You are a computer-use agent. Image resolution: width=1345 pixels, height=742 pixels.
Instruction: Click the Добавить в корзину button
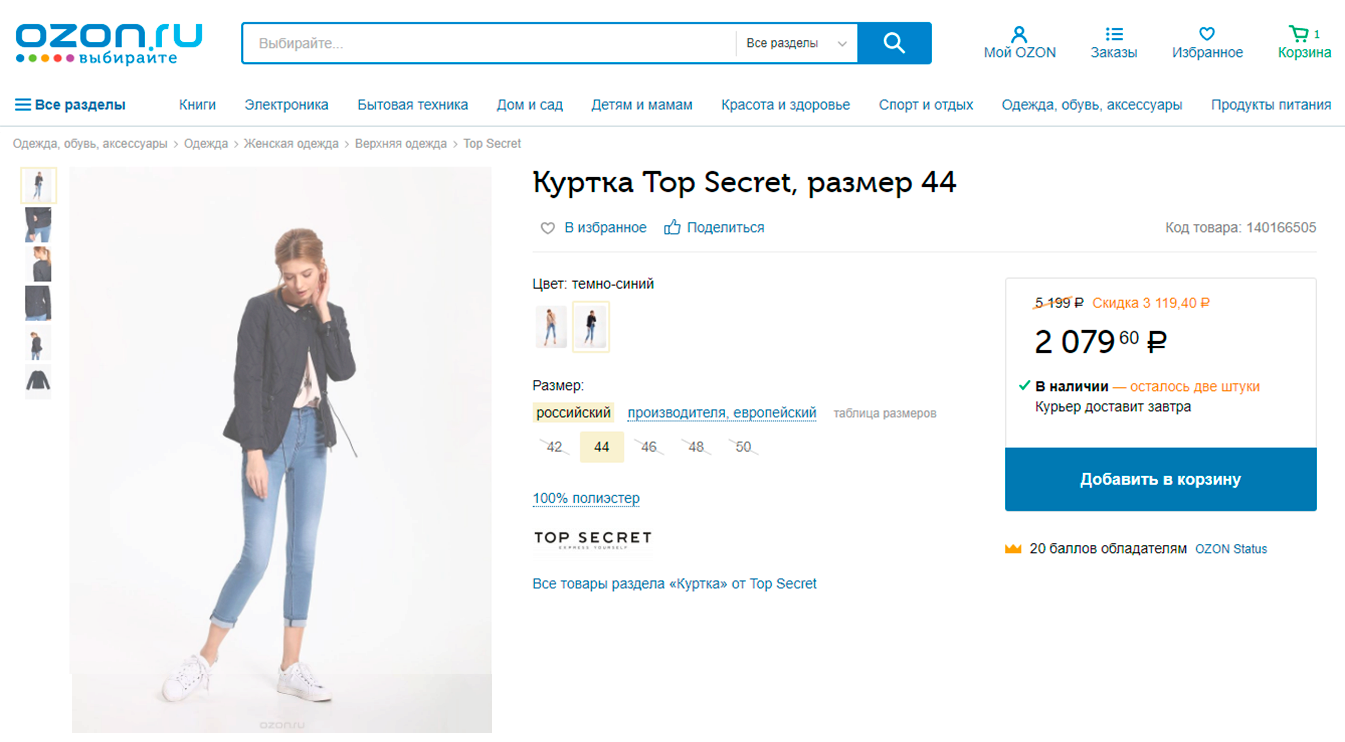1160,479
